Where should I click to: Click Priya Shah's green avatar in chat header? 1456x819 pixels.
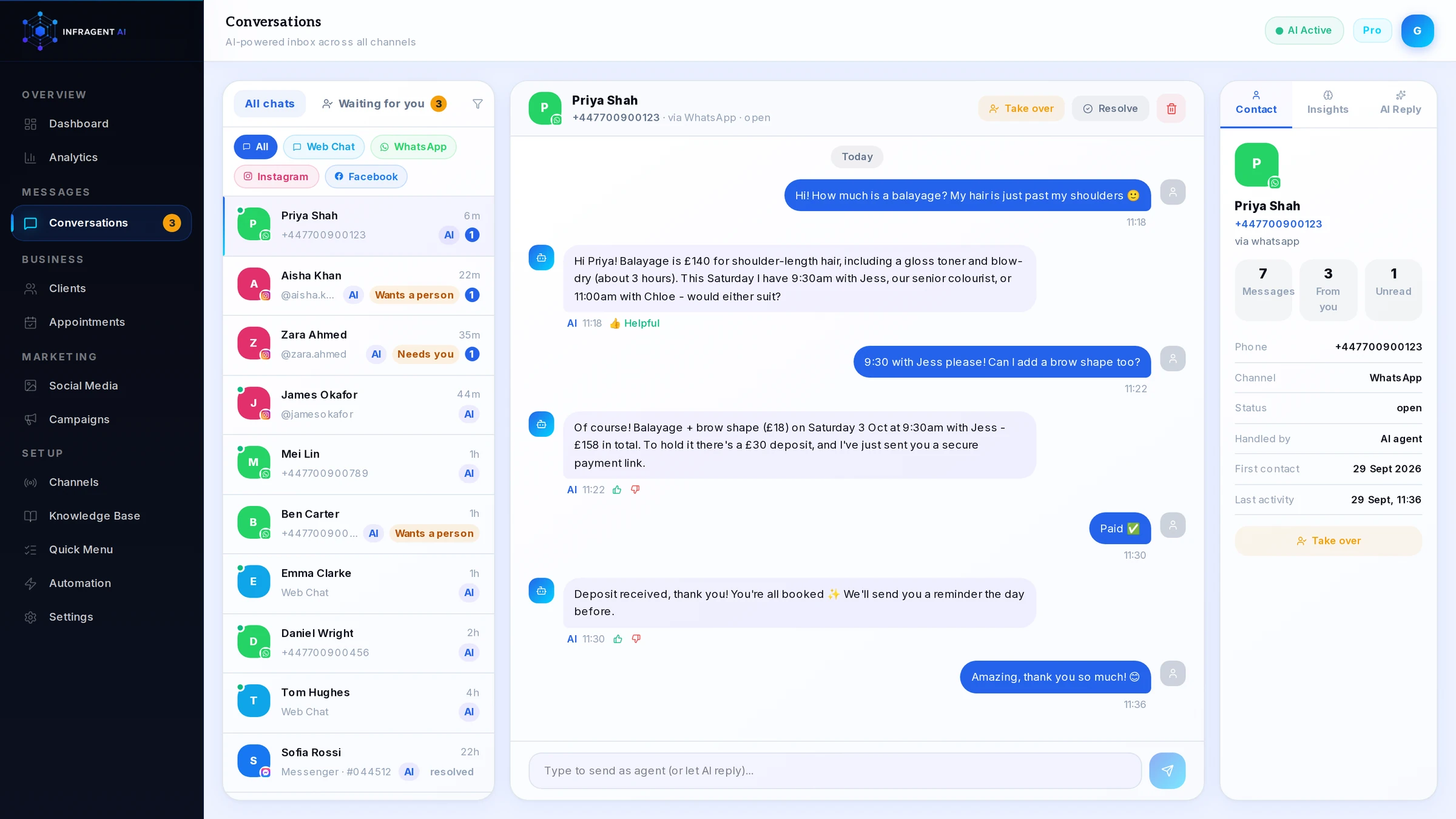[x=544, y=108]
